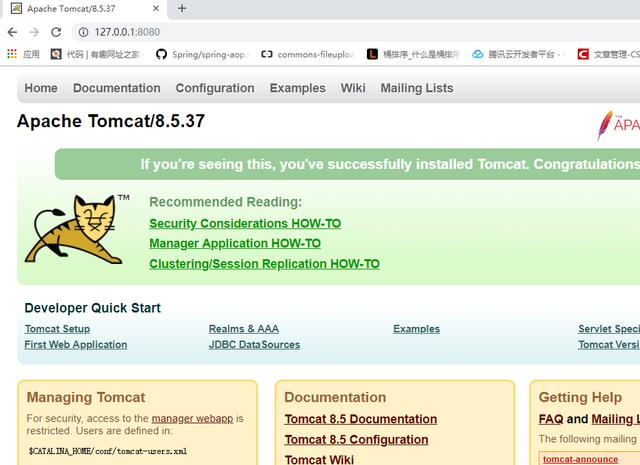The width and height of the screenshot is (640, 465).
Task: Open the JDBC DataSources link
Action: [254, 345]
